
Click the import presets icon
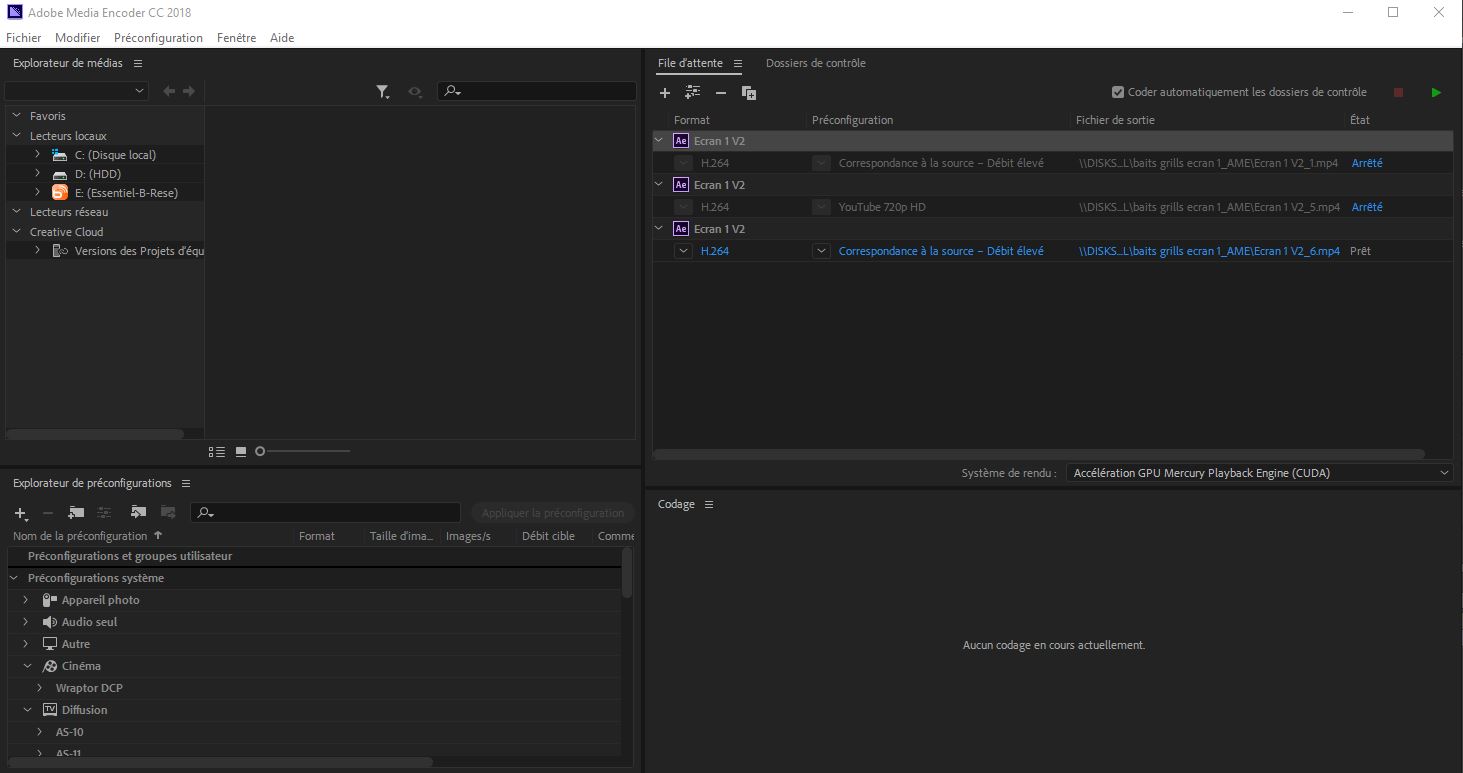tap(138, 513)
